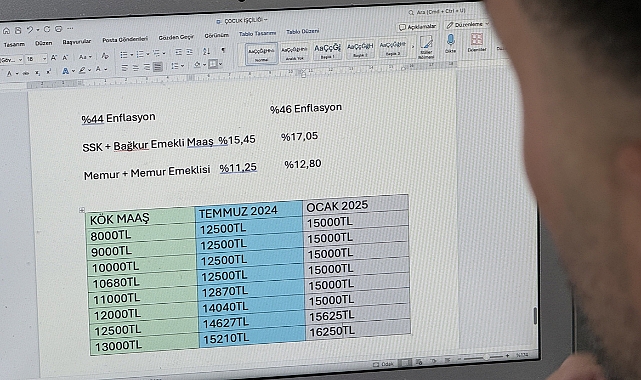Click the Undo arrow icon
Screen dimensions: 641x380
pyautogui.click(x=30, y=30)
